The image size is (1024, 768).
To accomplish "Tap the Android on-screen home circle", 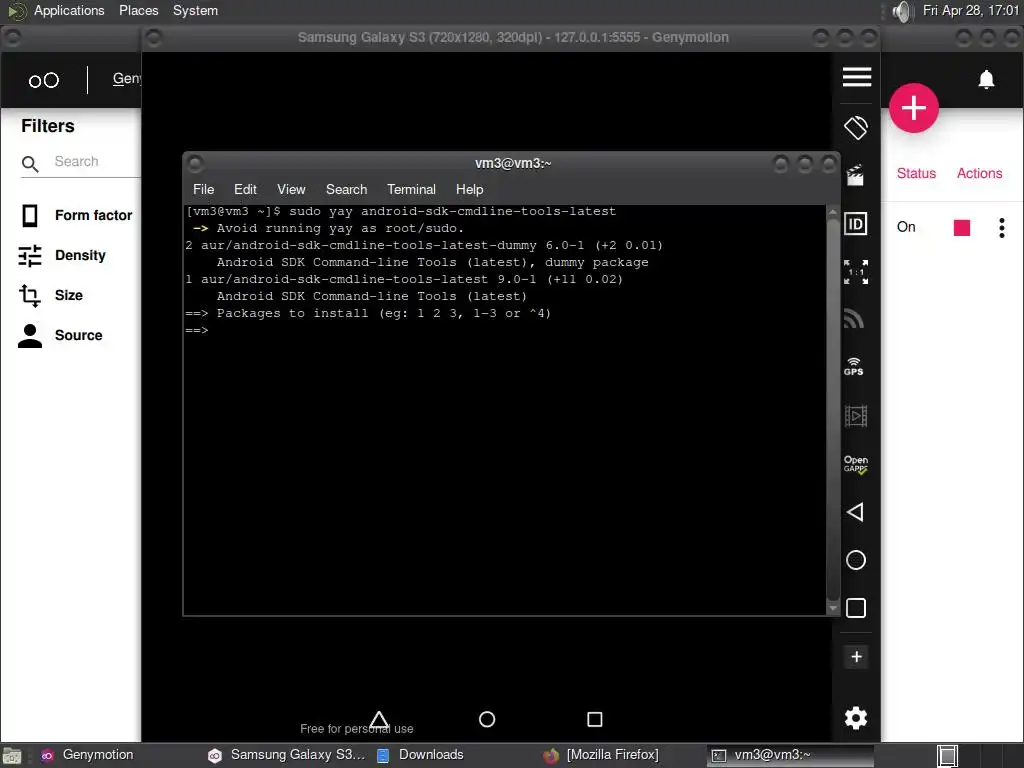I will tap(487, 719).
